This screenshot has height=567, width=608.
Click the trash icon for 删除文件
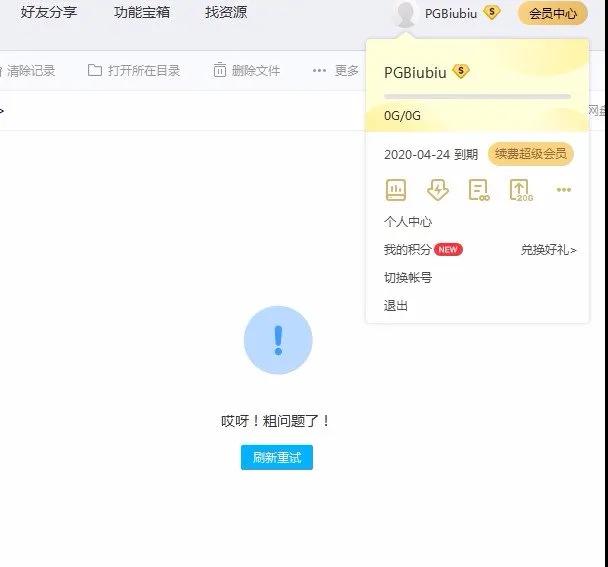point(220,70)
